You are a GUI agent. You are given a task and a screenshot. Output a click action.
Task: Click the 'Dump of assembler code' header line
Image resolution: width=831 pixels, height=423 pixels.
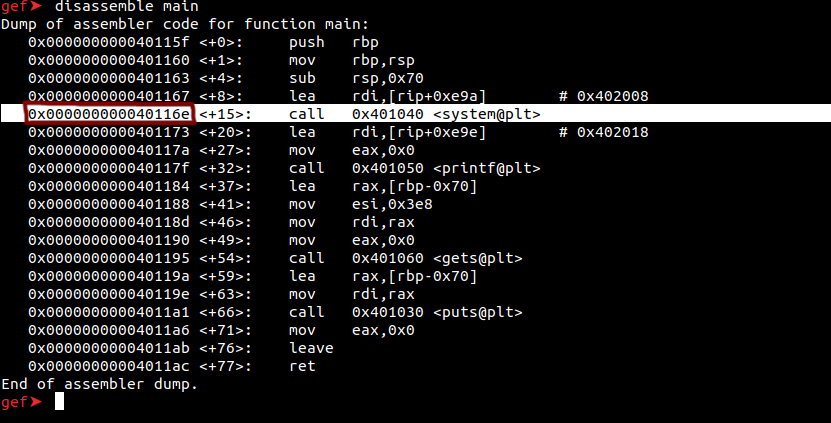[x=184, y=24]
